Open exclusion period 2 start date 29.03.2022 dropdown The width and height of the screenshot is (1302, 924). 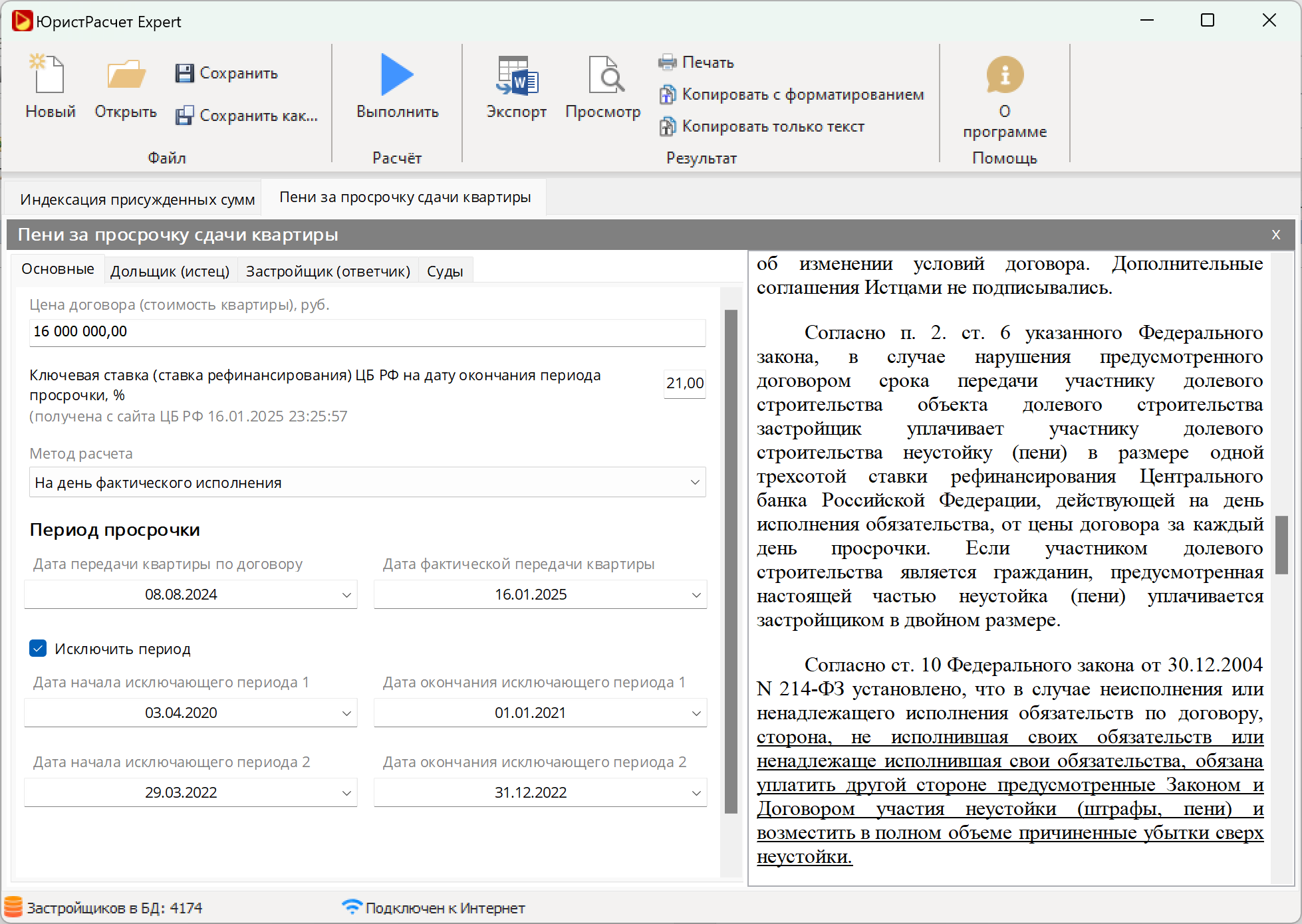(191, 792)
